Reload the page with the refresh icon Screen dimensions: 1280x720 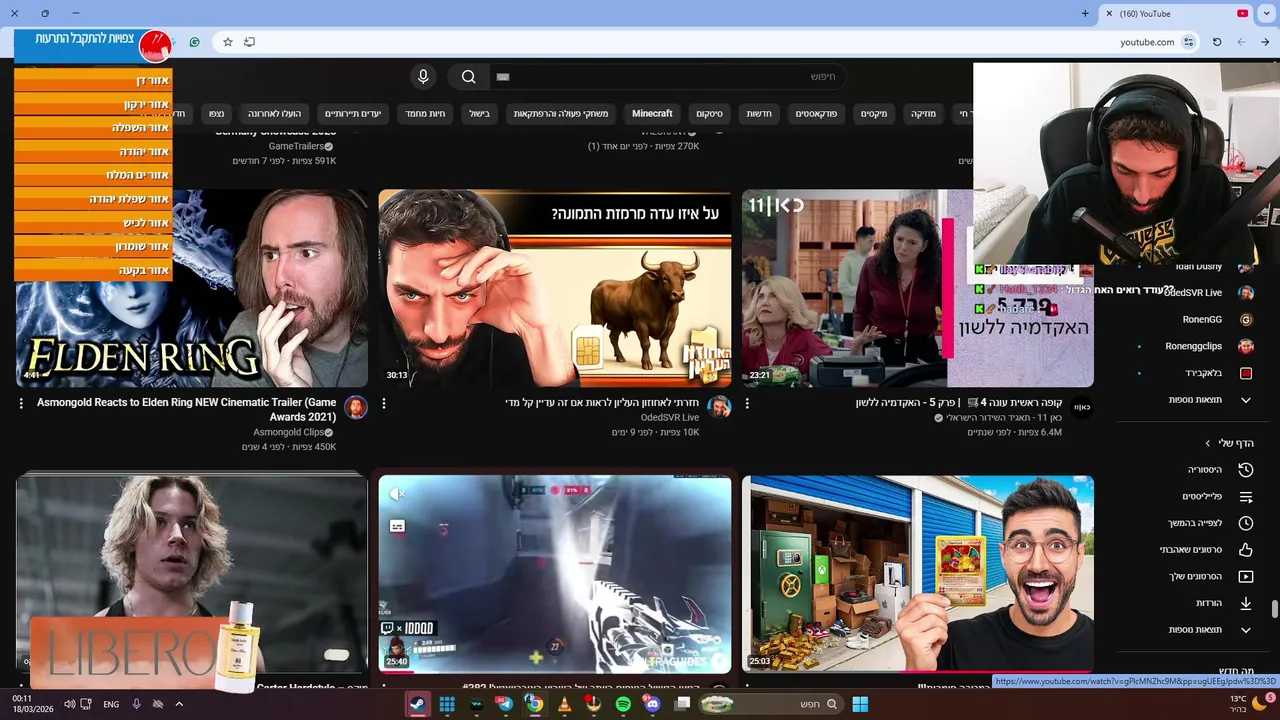pos(1217,42)
